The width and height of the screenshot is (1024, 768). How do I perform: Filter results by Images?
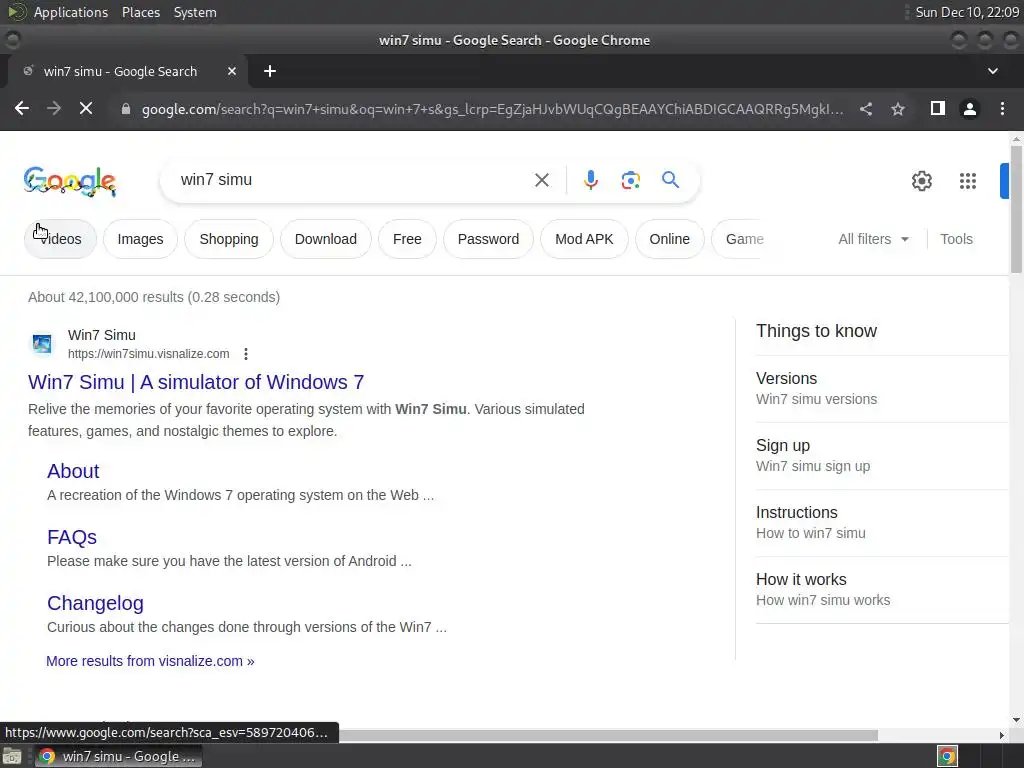(x=140, y=239)
